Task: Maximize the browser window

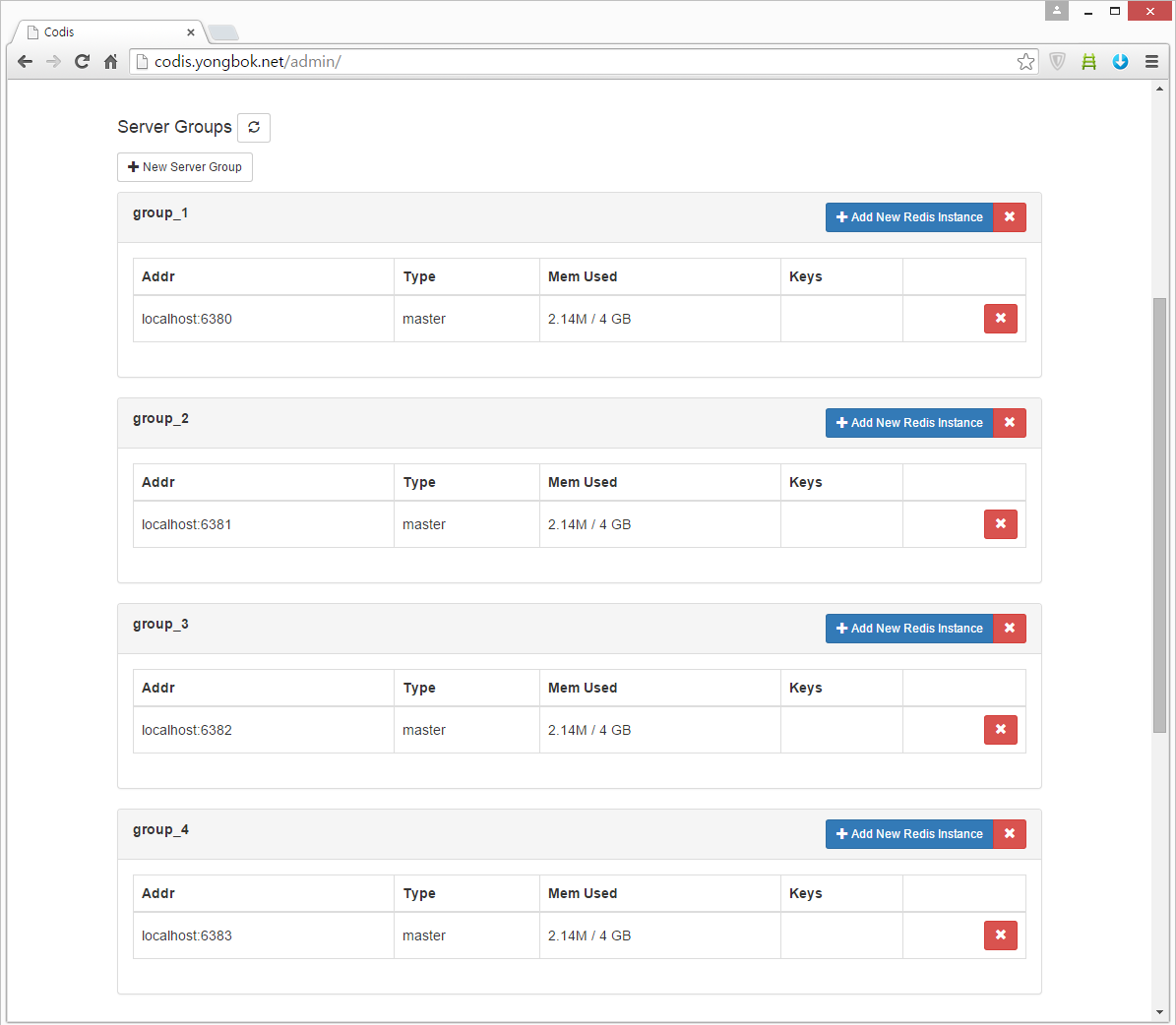Action: 1115,11
